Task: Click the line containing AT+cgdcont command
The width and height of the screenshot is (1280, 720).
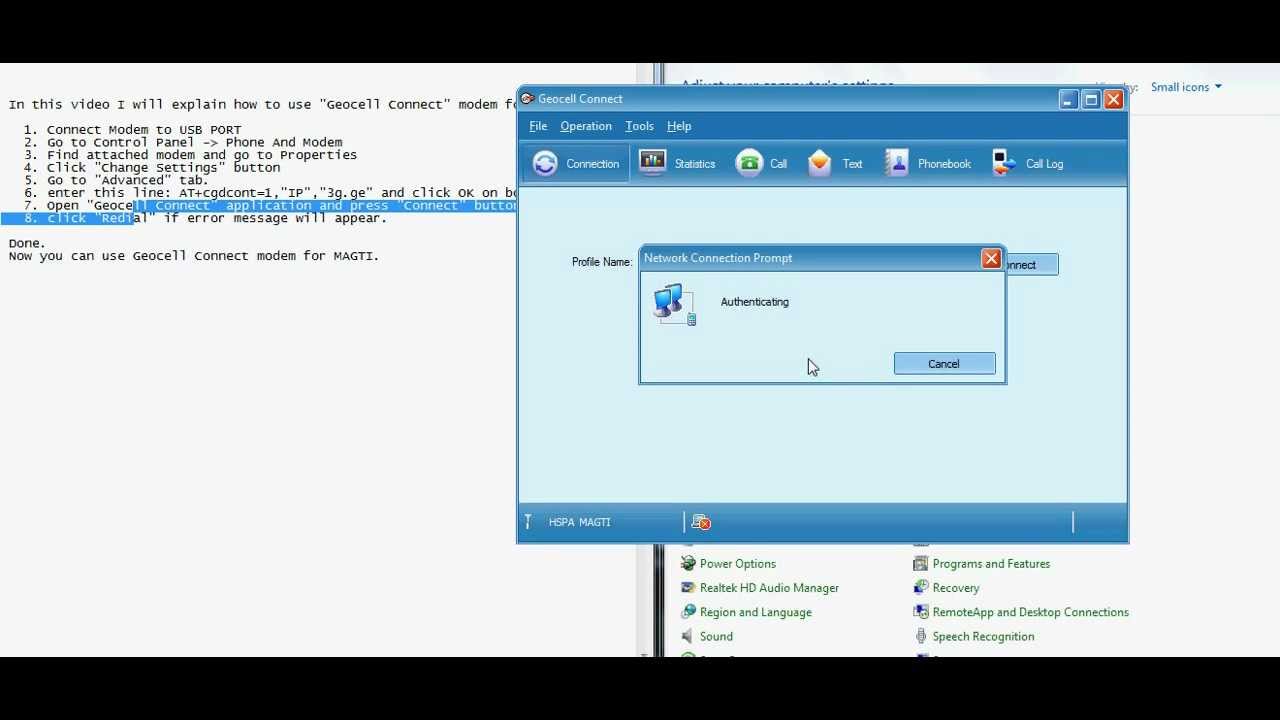Action: click(x=270, y=193)
